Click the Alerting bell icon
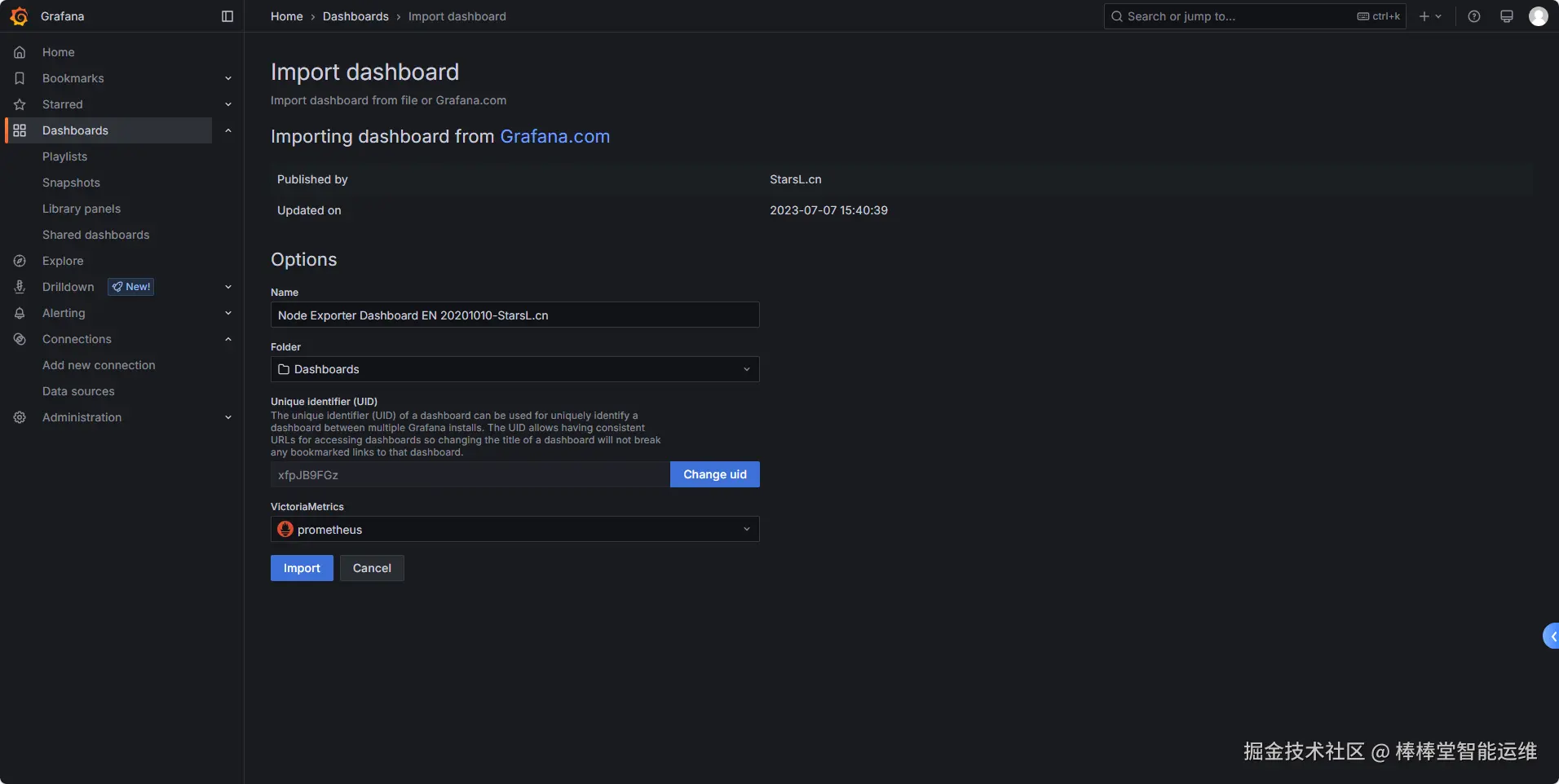 coord(20,313)
